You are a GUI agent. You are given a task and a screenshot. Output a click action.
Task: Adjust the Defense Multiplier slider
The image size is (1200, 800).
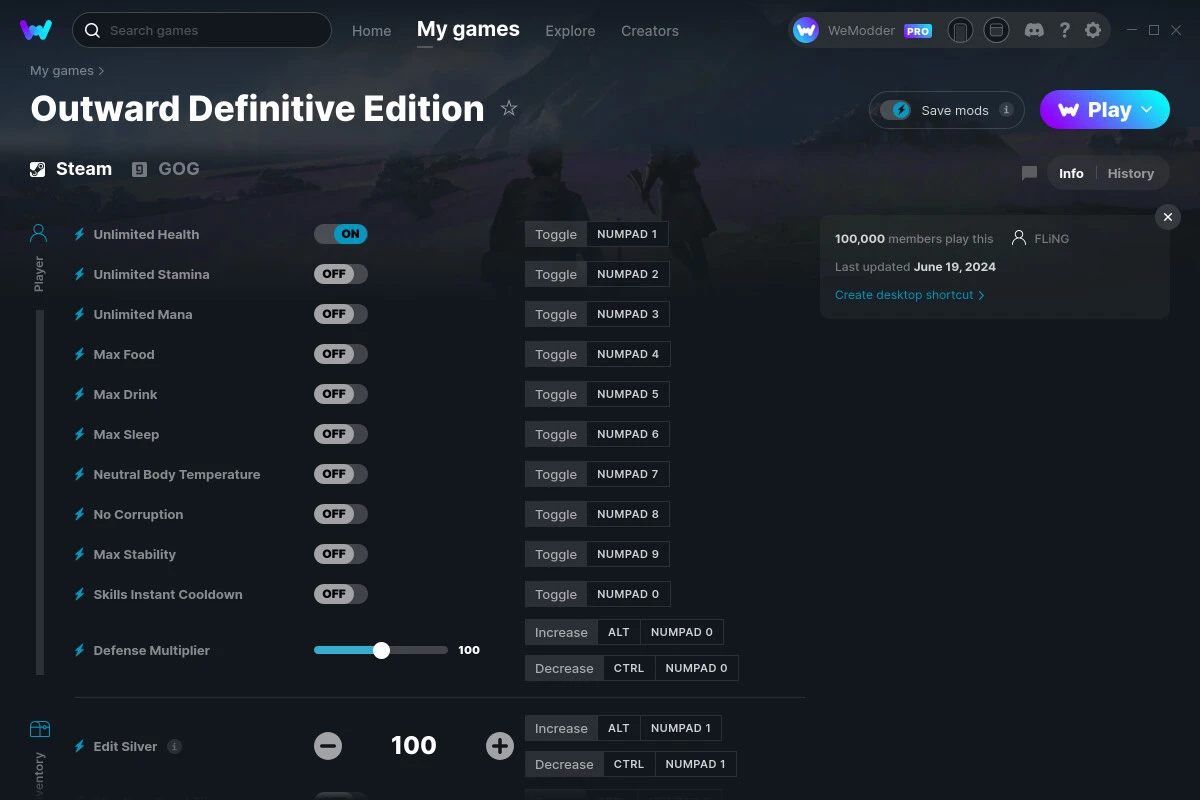381,650
